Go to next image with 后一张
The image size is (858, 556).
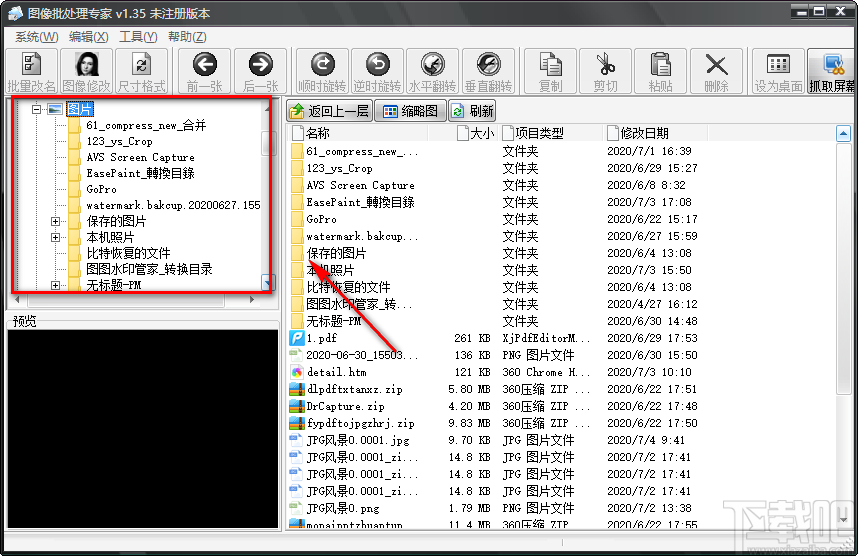click(260, 71)
